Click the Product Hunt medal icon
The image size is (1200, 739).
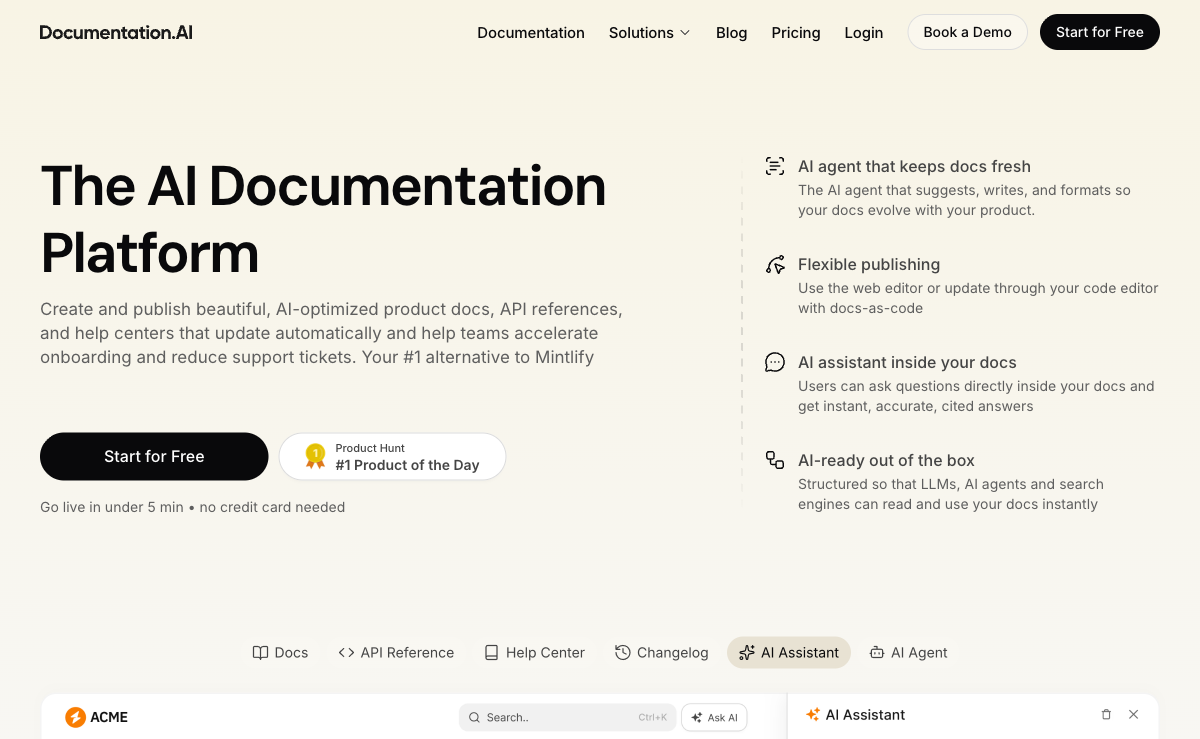tap(315, 457)
